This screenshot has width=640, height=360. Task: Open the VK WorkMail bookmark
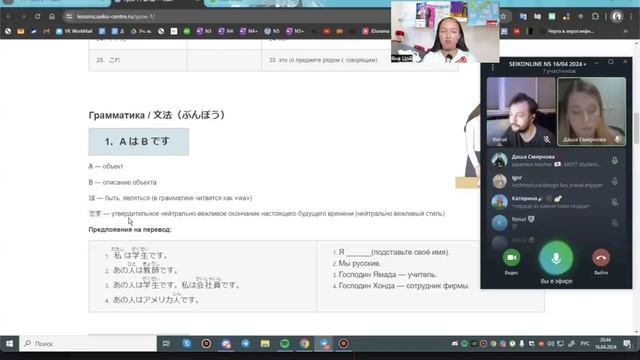[x=74, y=31]
